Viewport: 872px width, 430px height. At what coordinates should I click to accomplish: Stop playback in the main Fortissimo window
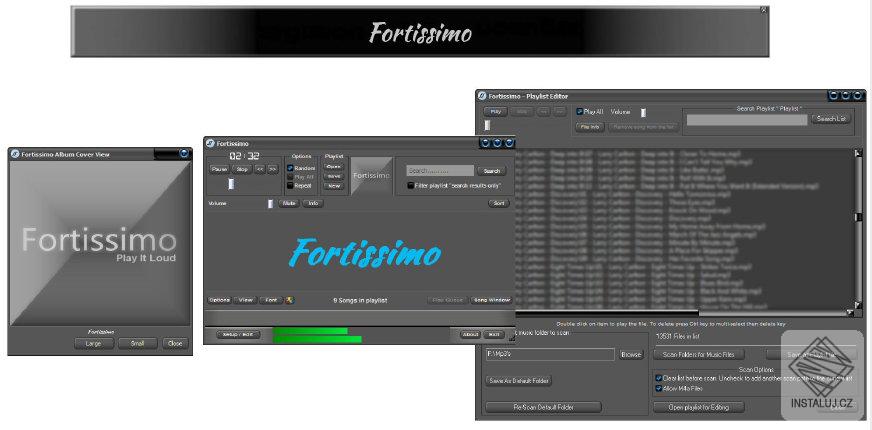241,169
